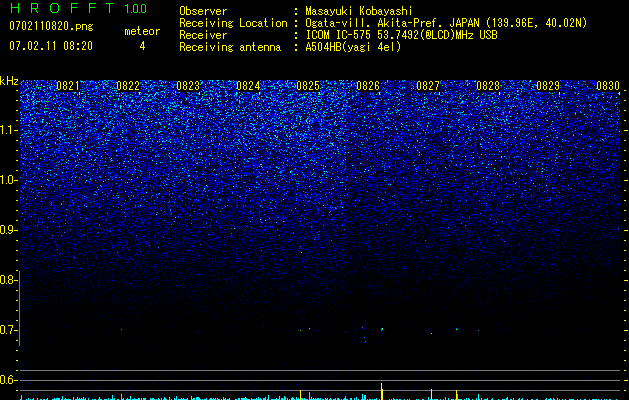Click the HROFFT 1.0.0 title text

point(79,8)
